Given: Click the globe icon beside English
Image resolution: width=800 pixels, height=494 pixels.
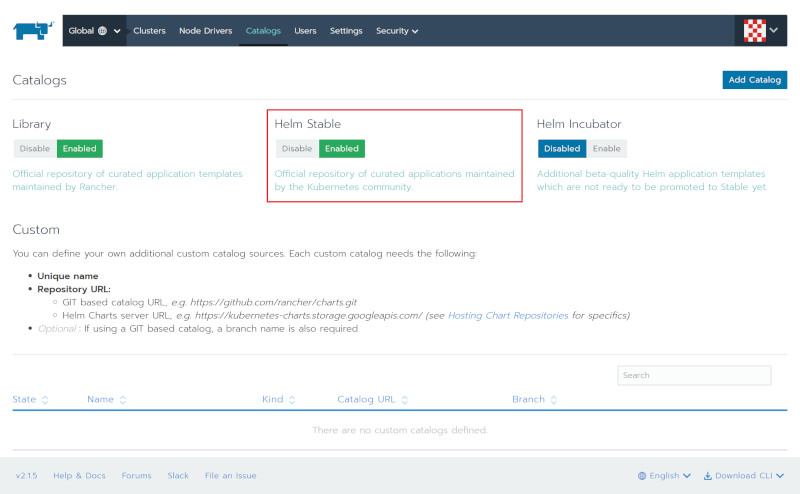Looking at the screenshot, I should (642, 476).
